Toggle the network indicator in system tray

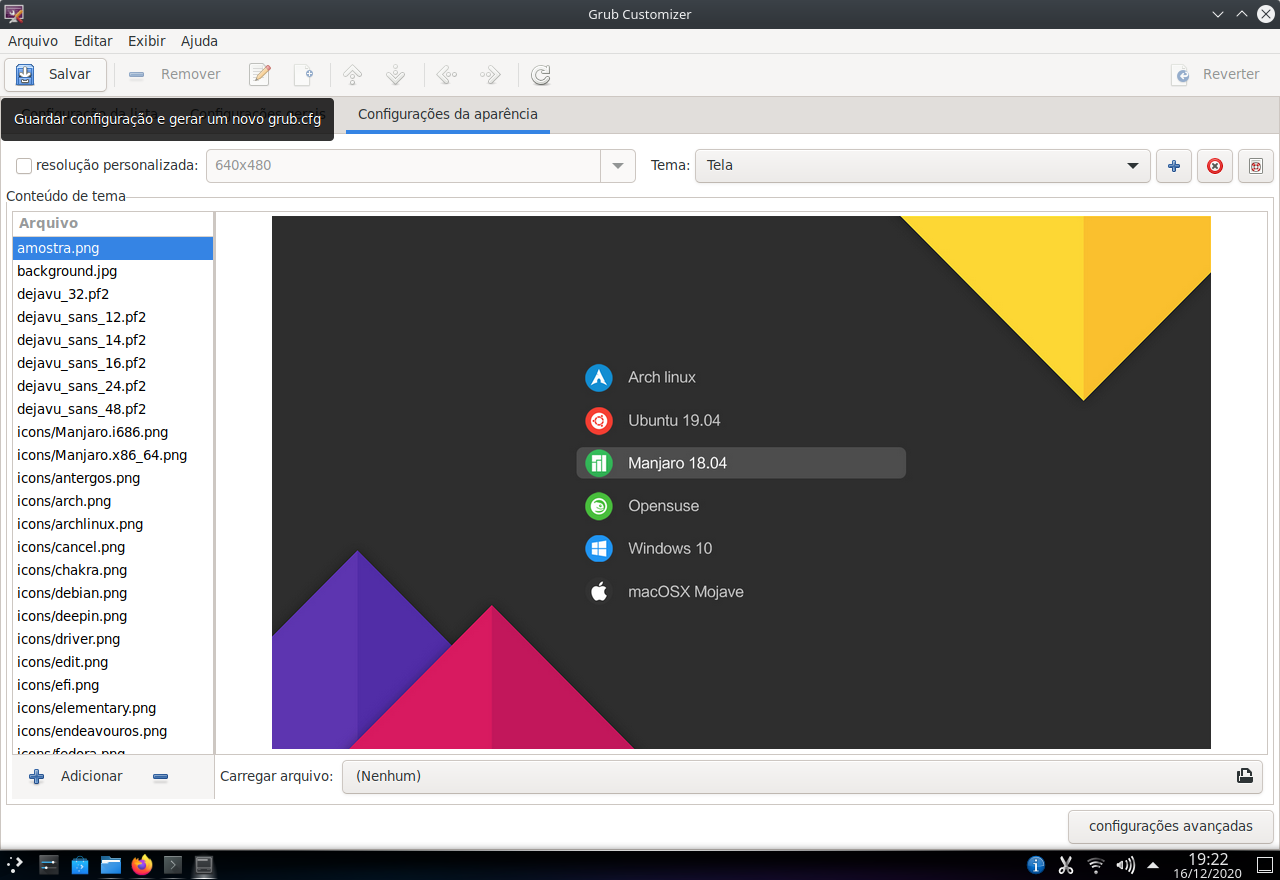pyautogui.click(x=1095, y=864)
